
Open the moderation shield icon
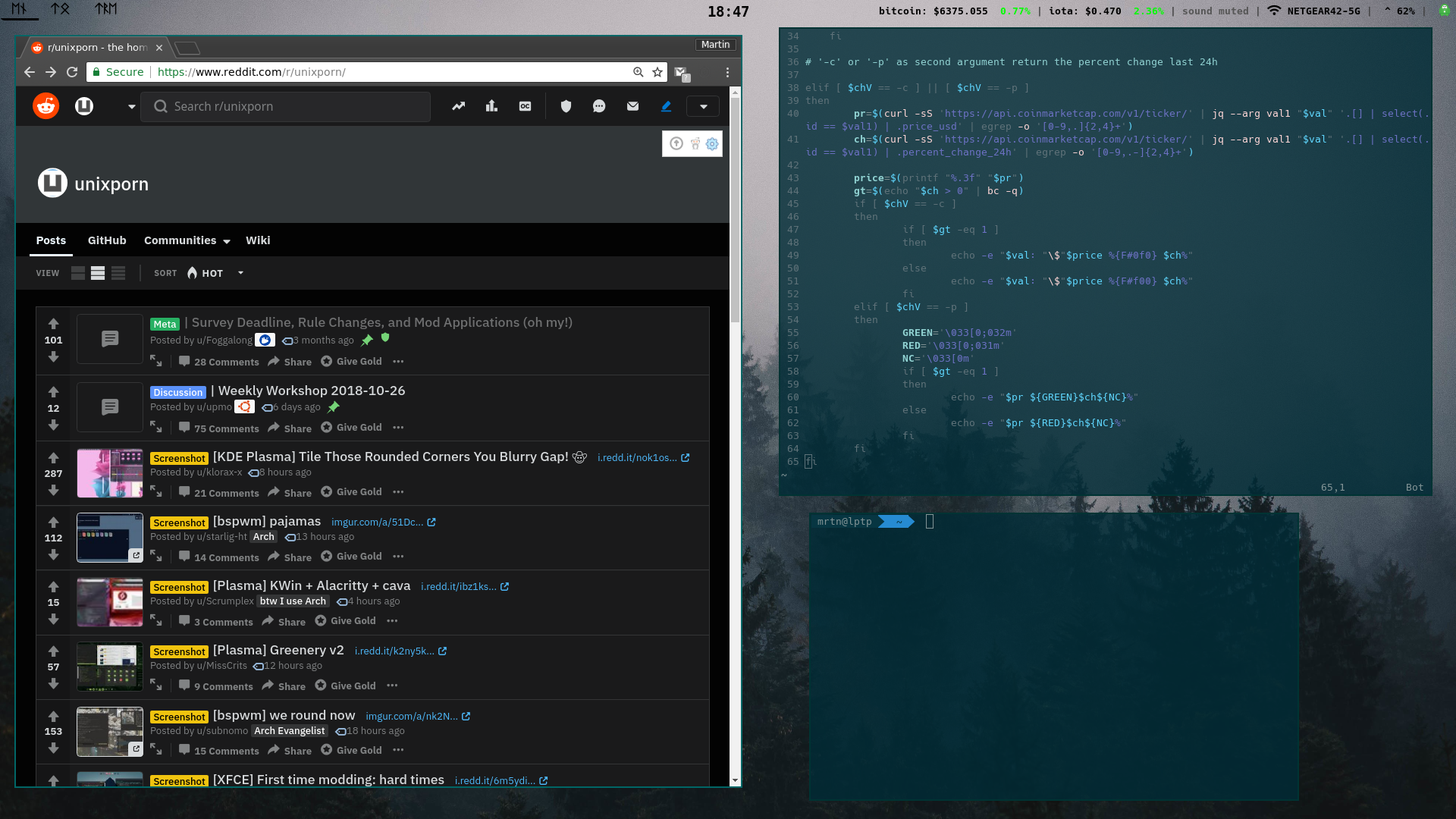click(566, 106)
